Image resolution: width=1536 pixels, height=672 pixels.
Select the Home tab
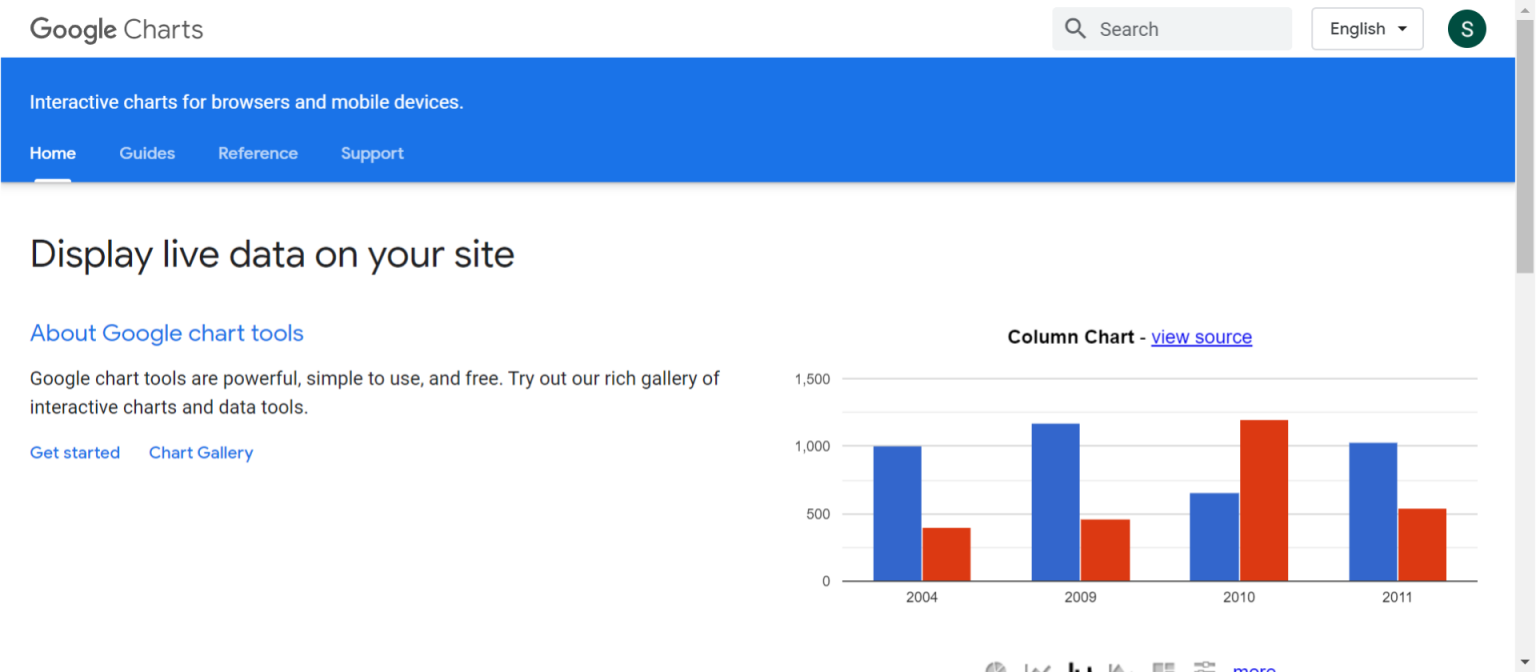pos(52,153)
